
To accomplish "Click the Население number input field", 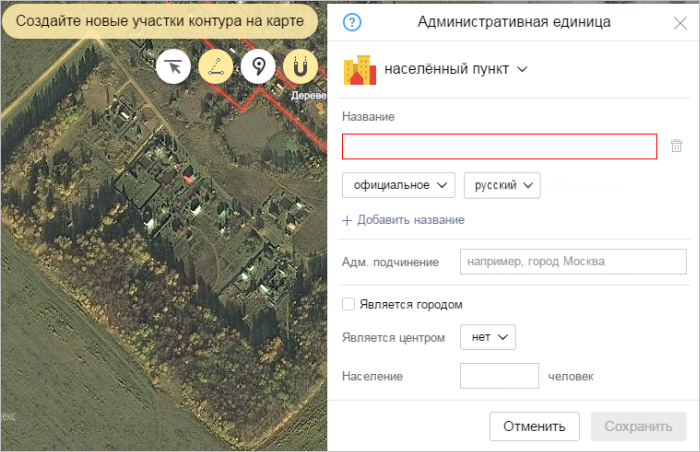I will (499, 376).
